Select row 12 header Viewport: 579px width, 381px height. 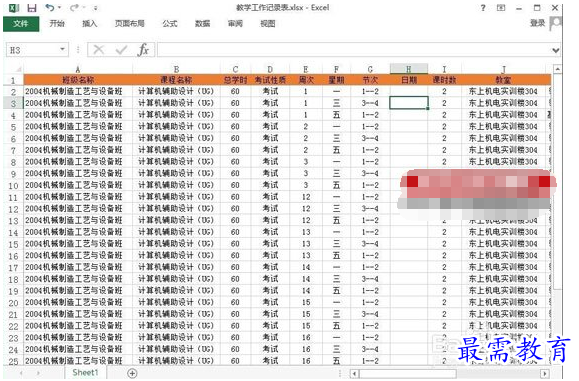[13, 209]
